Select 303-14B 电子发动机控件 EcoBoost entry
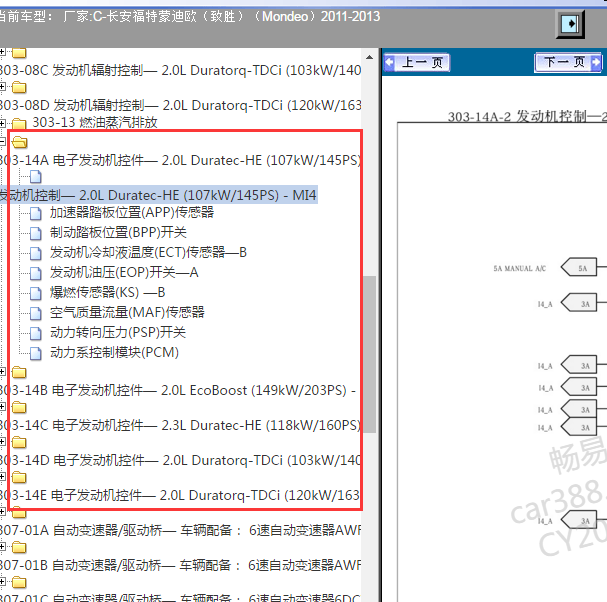 click(x=178, y=390)
